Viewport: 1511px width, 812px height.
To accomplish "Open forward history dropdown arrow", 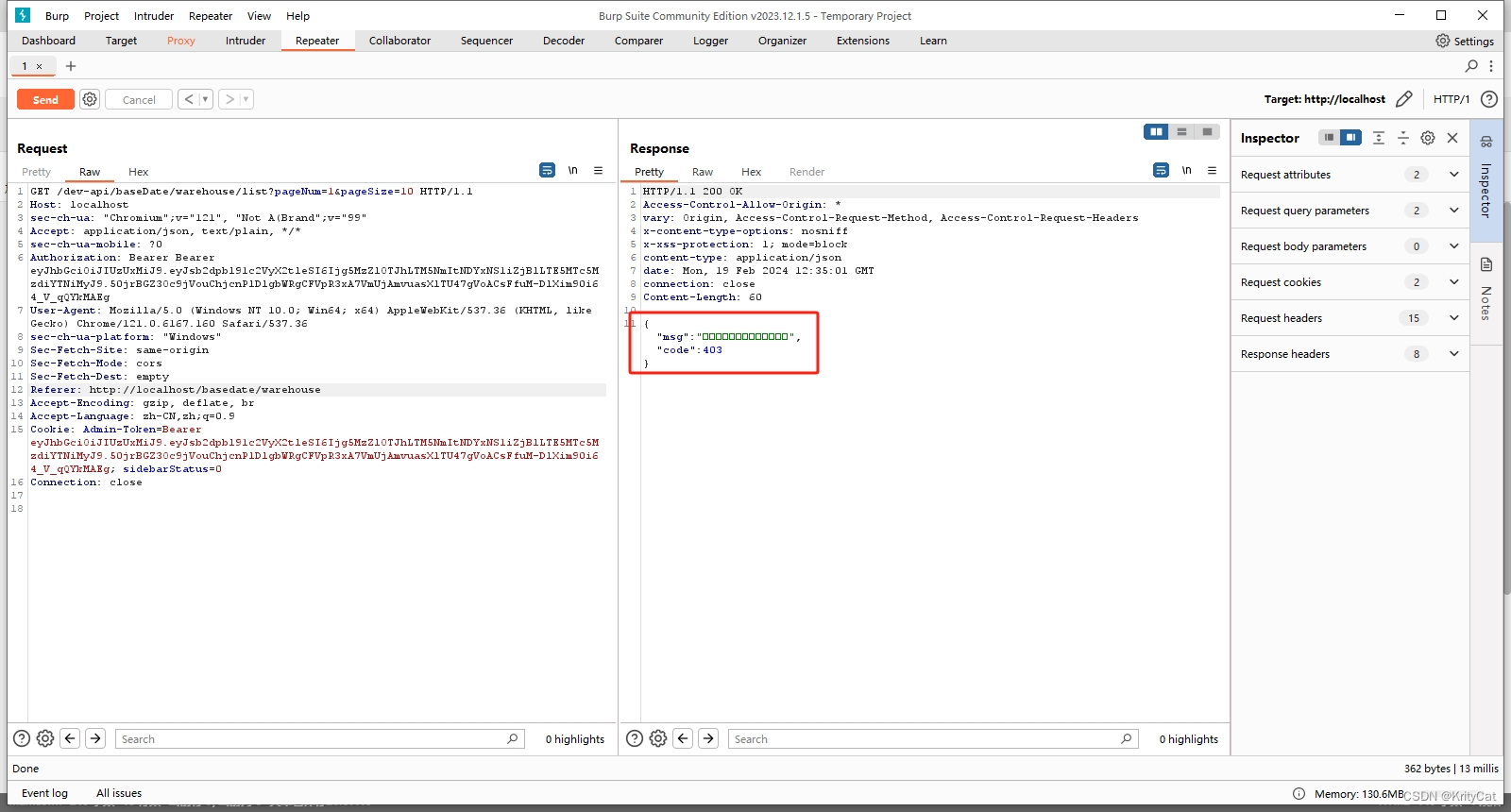I will coord(246,99).
